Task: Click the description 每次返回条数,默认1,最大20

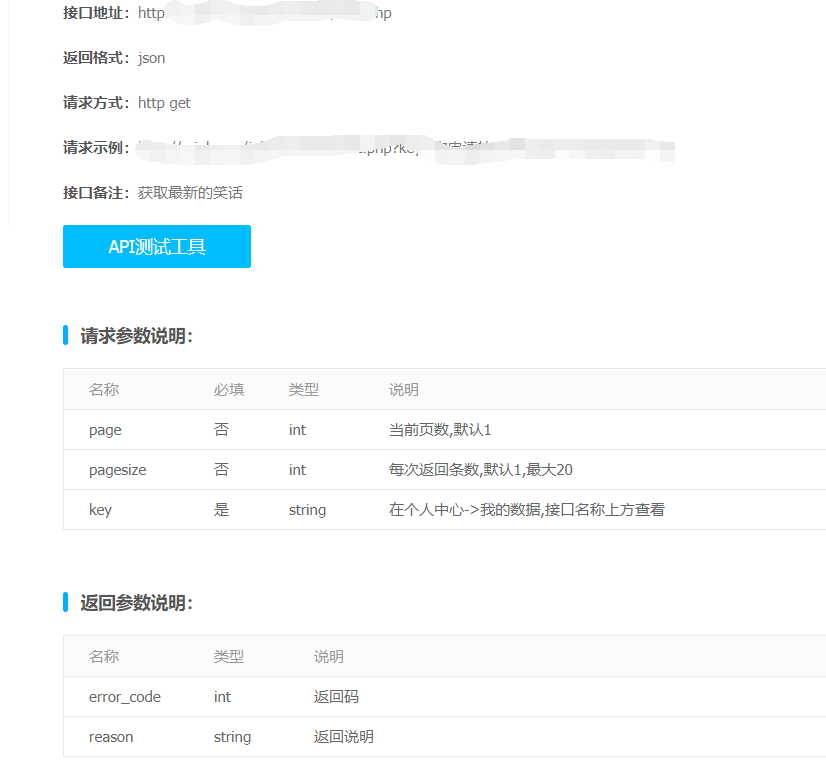Action: click(x=480, y=470)
